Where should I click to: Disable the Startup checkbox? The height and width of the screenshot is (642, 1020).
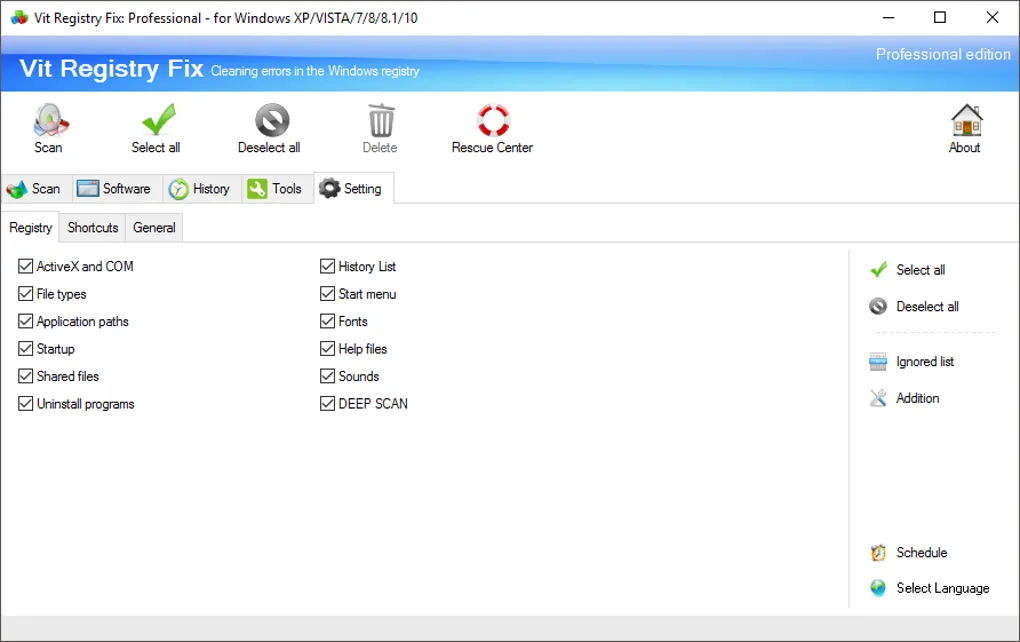point(25,348)
